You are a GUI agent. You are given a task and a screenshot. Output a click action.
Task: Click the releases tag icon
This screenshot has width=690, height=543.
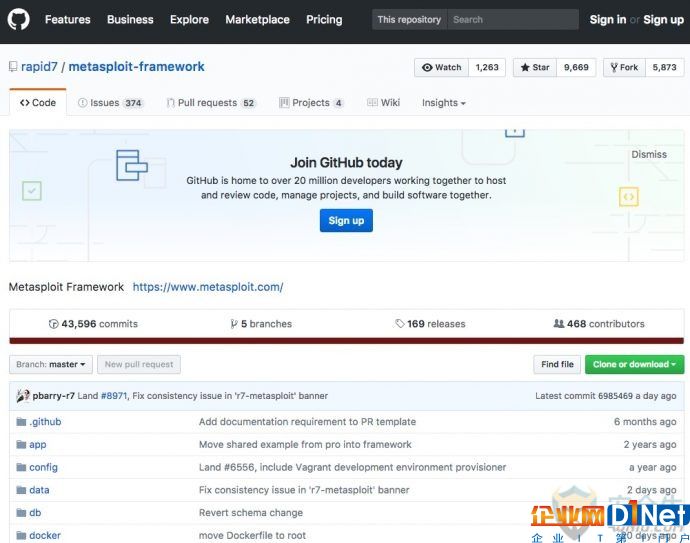(x=400, y=324)
